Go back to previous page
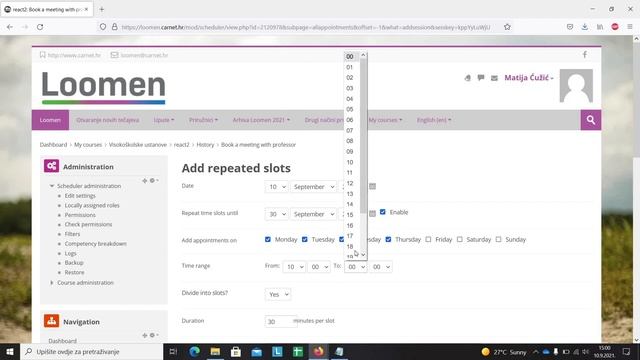 pos(10,27)
